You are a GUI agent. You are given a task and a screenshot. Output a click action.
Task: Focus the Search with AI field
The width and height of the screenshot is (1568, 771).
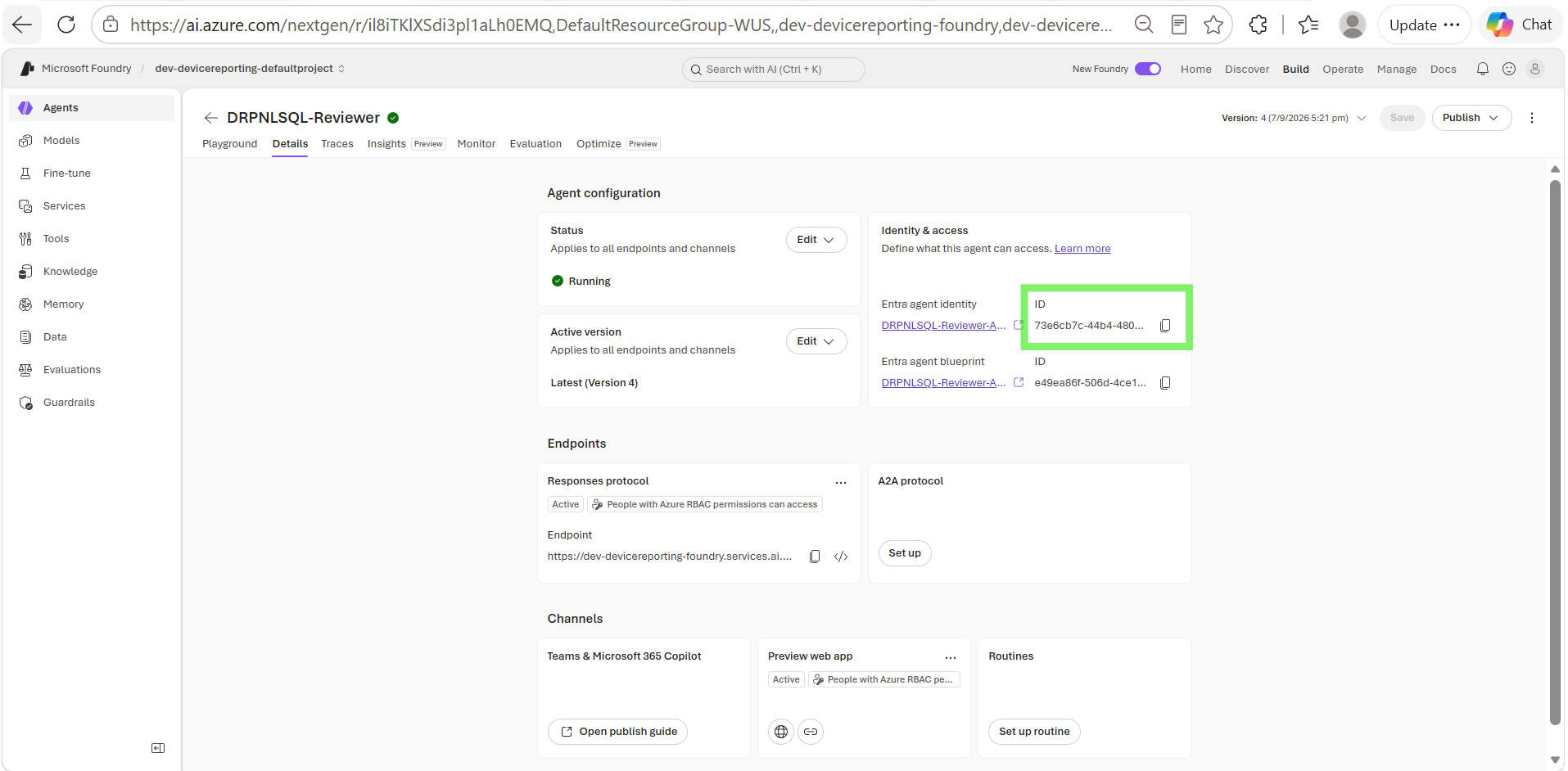click(x=773, y=70)
